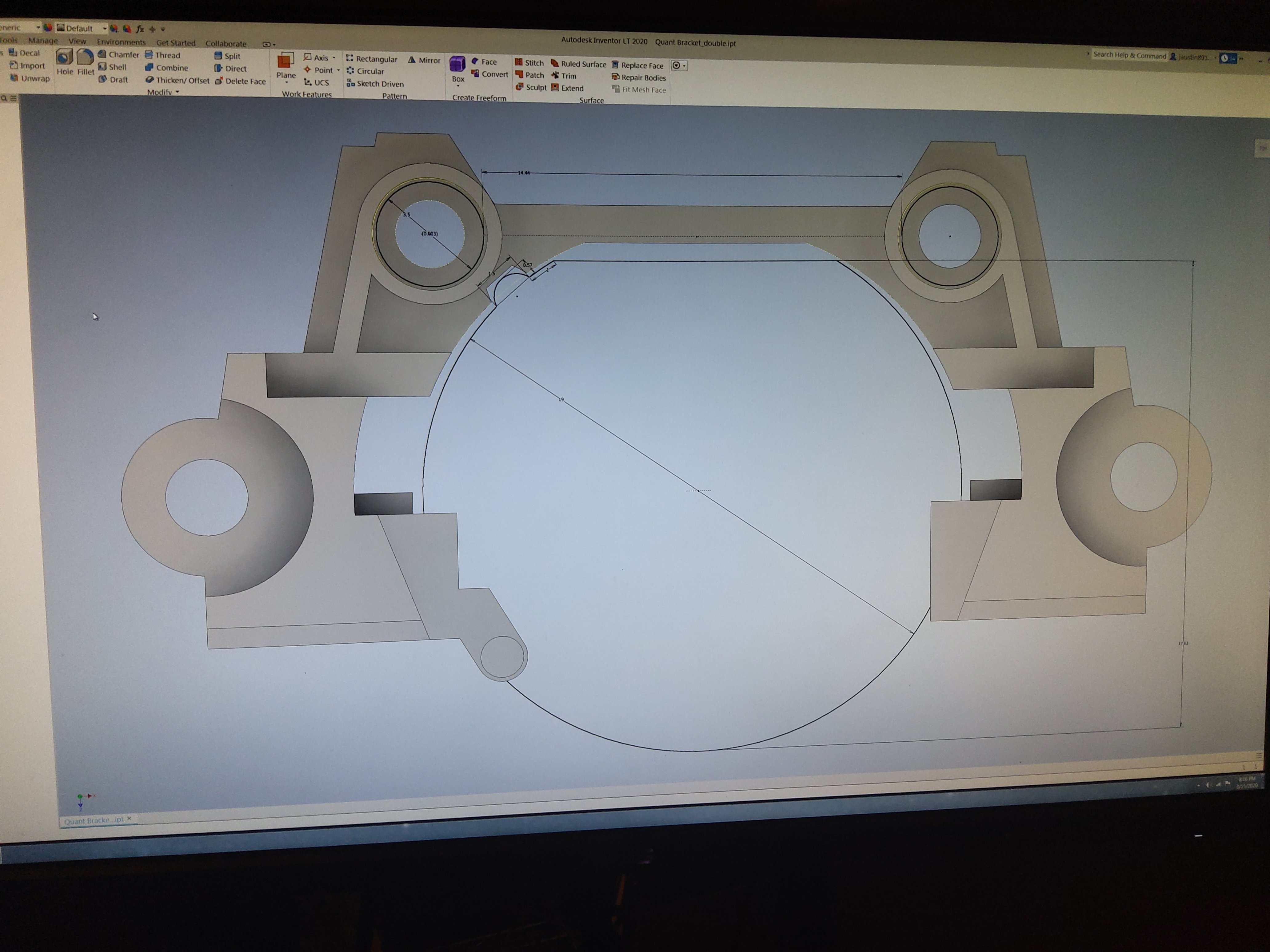The height and width of the screenshot is (952, 1270).
Task: Expand the Plane dropdown arrow
Action: [286, 83]
